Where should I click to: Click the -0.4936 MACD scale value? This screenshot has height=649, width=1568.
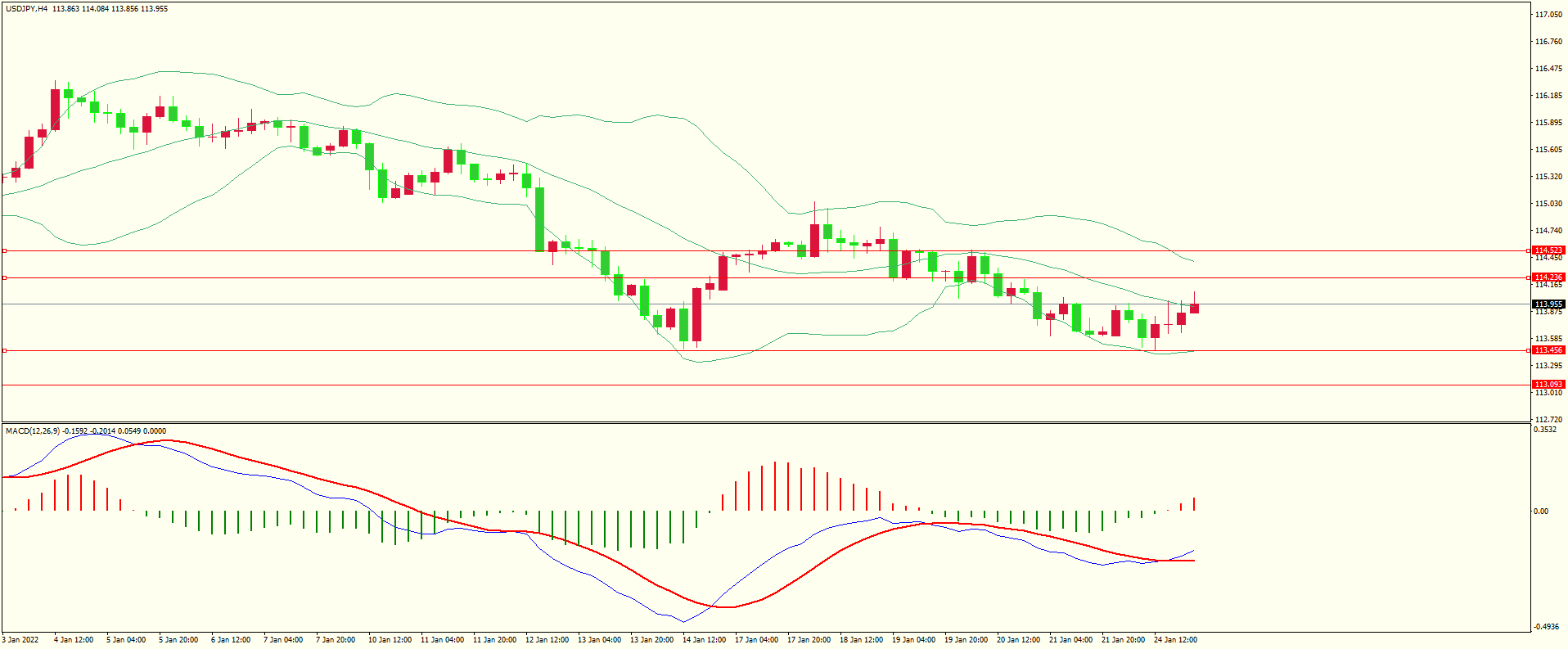(1547, 627)
